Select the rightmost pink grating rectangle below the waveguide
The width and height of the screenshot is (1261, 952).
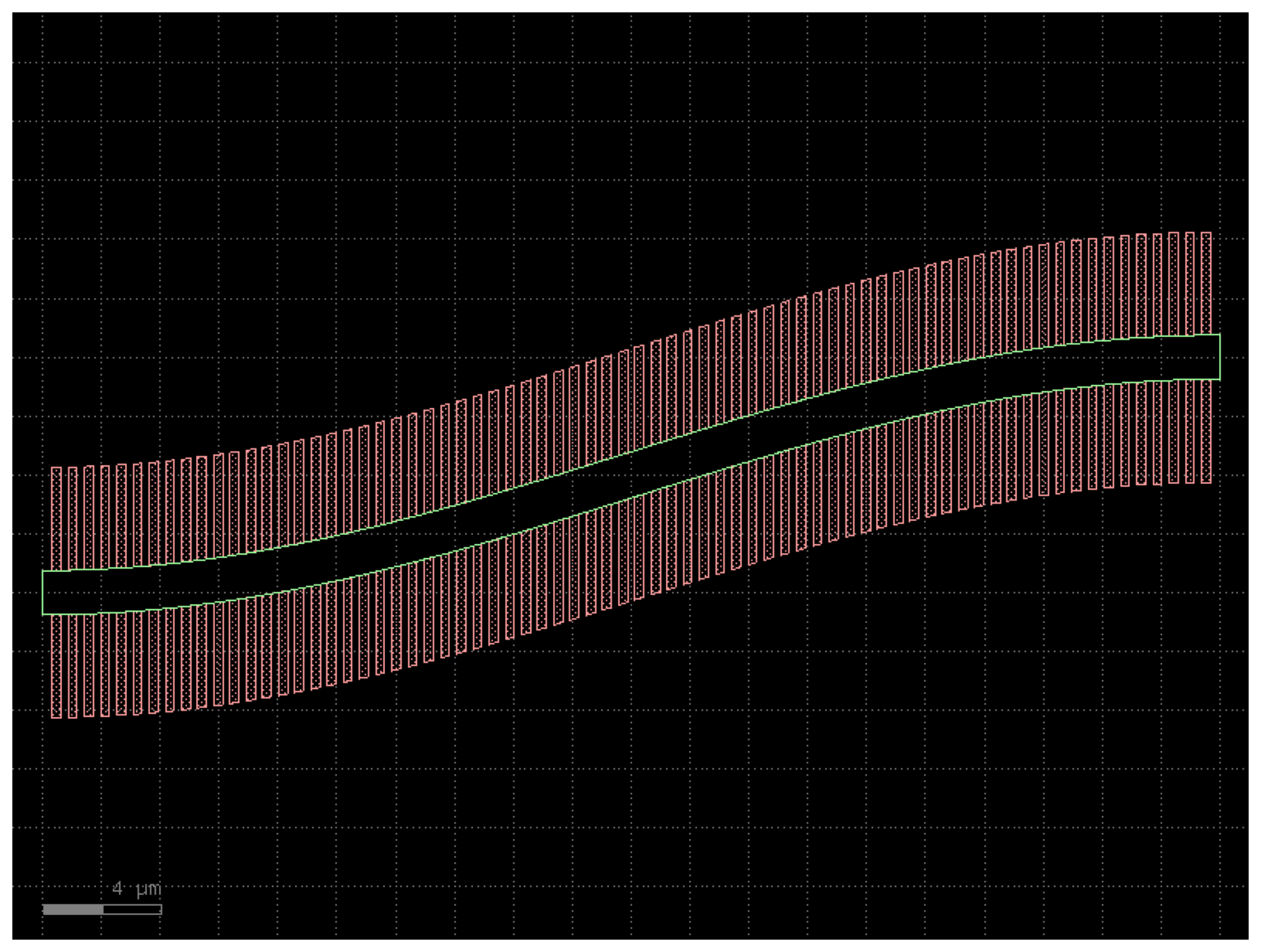click(x=1206, y=431)
